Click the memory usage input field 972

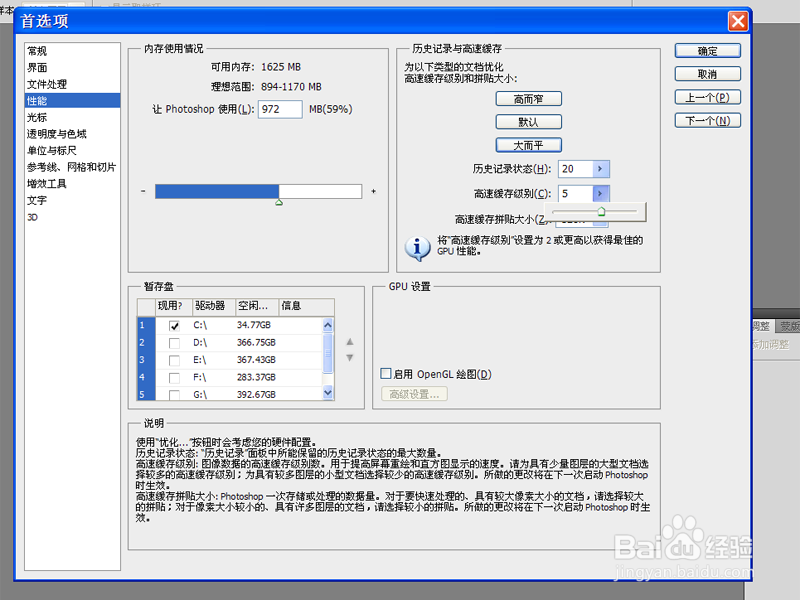tap(280, 109)
